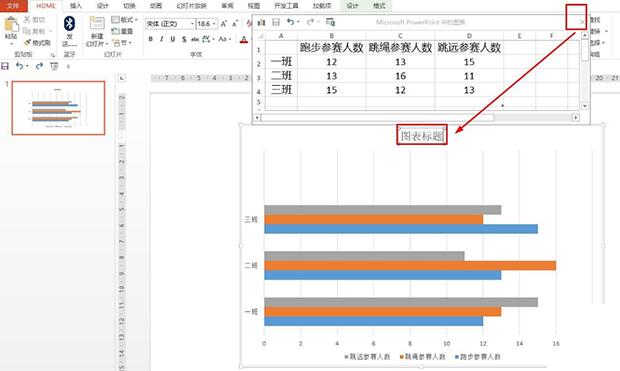Switch to the HOME ribbon tab
The width and height of the screenshot is (620, 371).
click(x=46, y=6)
